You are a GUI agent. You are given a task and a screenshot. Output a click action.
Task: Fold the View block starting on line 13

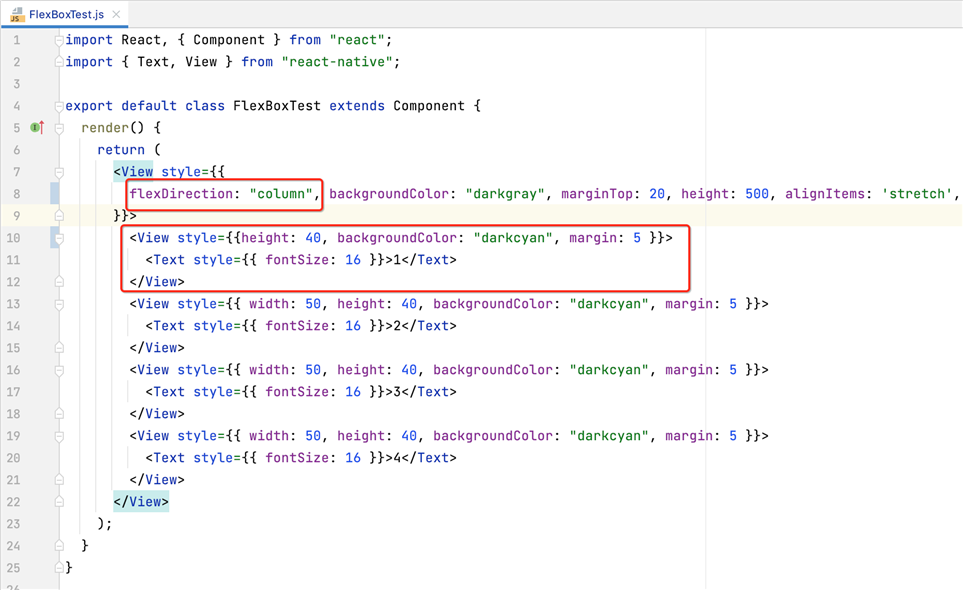point(59,304)
